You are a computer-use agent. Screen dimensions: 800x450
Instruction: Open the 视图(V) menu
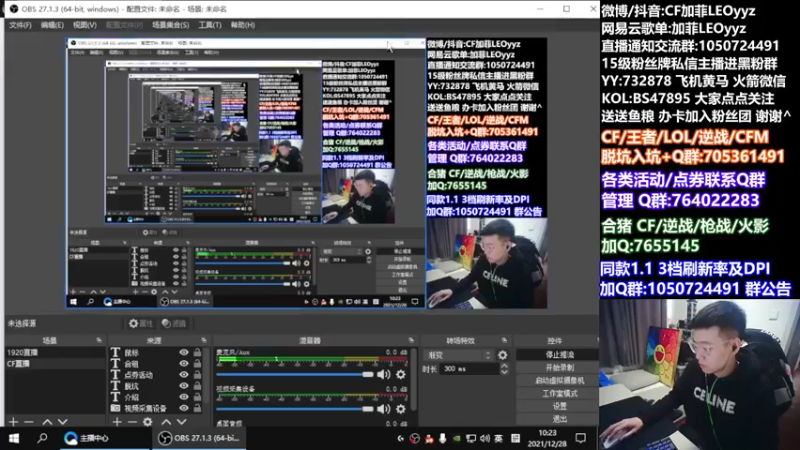click(84, 25)
